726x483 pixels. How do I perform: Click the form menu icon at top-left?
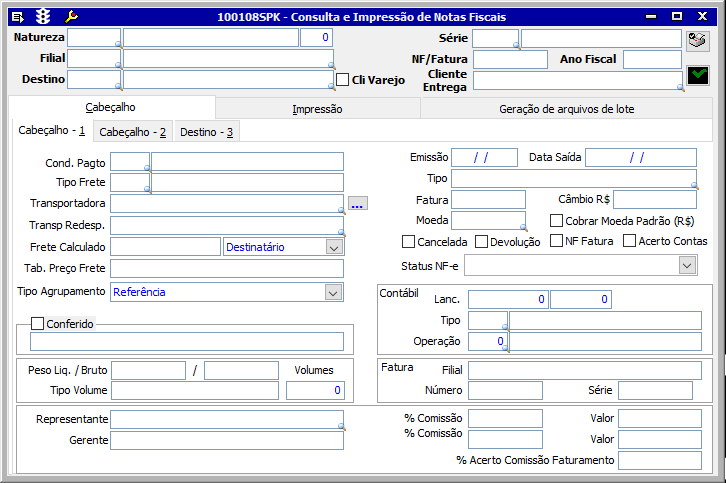[x=17, y=17]
